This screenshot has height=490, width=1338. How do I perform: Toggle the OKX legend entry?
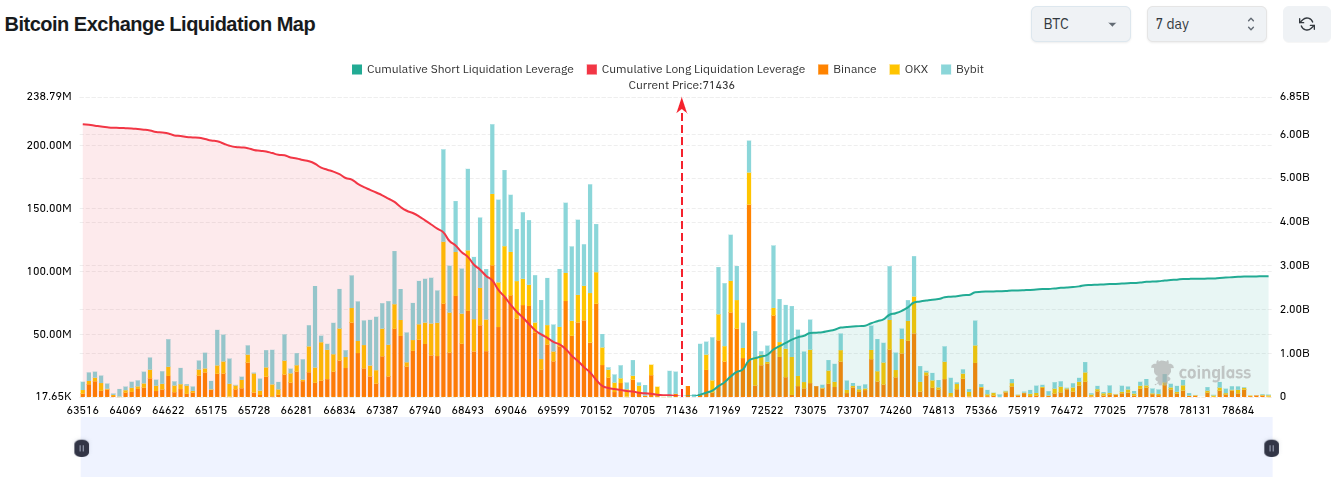click(908, 69)
